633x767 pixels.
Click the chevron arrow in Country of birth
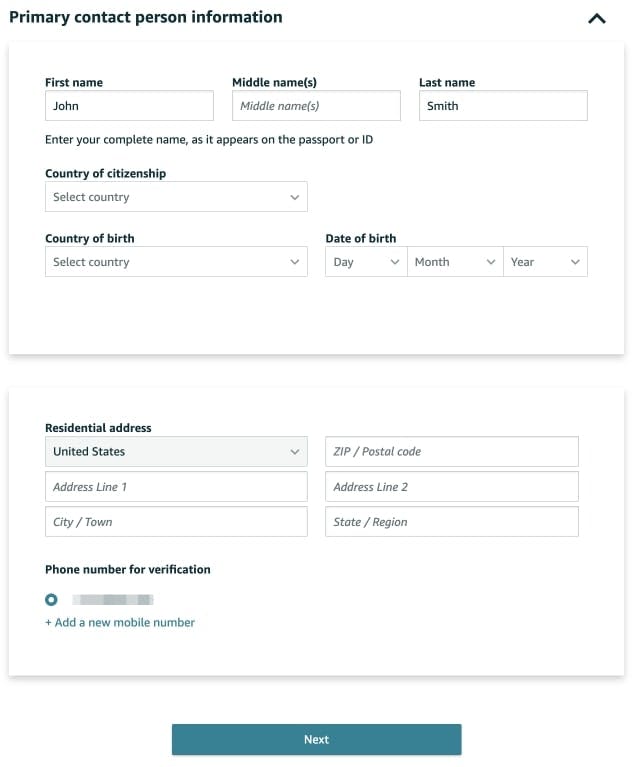point(295,263)
